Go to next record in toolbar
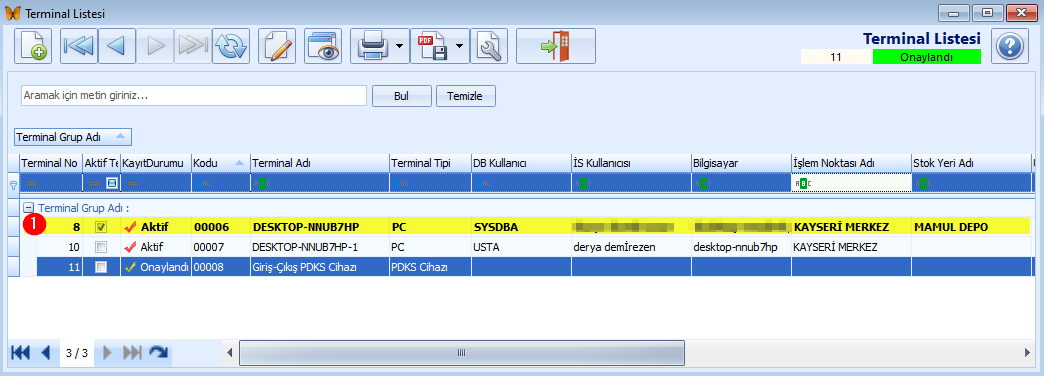The width and height of the screenshot is (1044, 376). [x=155, y=46]
